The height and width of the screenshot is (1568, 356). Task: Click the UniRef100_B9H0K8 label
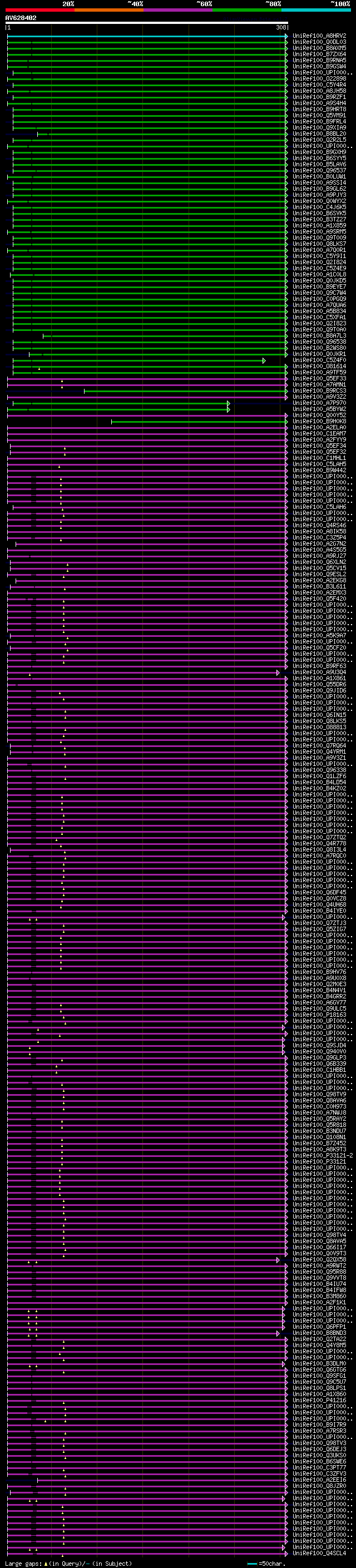(319, 421)
